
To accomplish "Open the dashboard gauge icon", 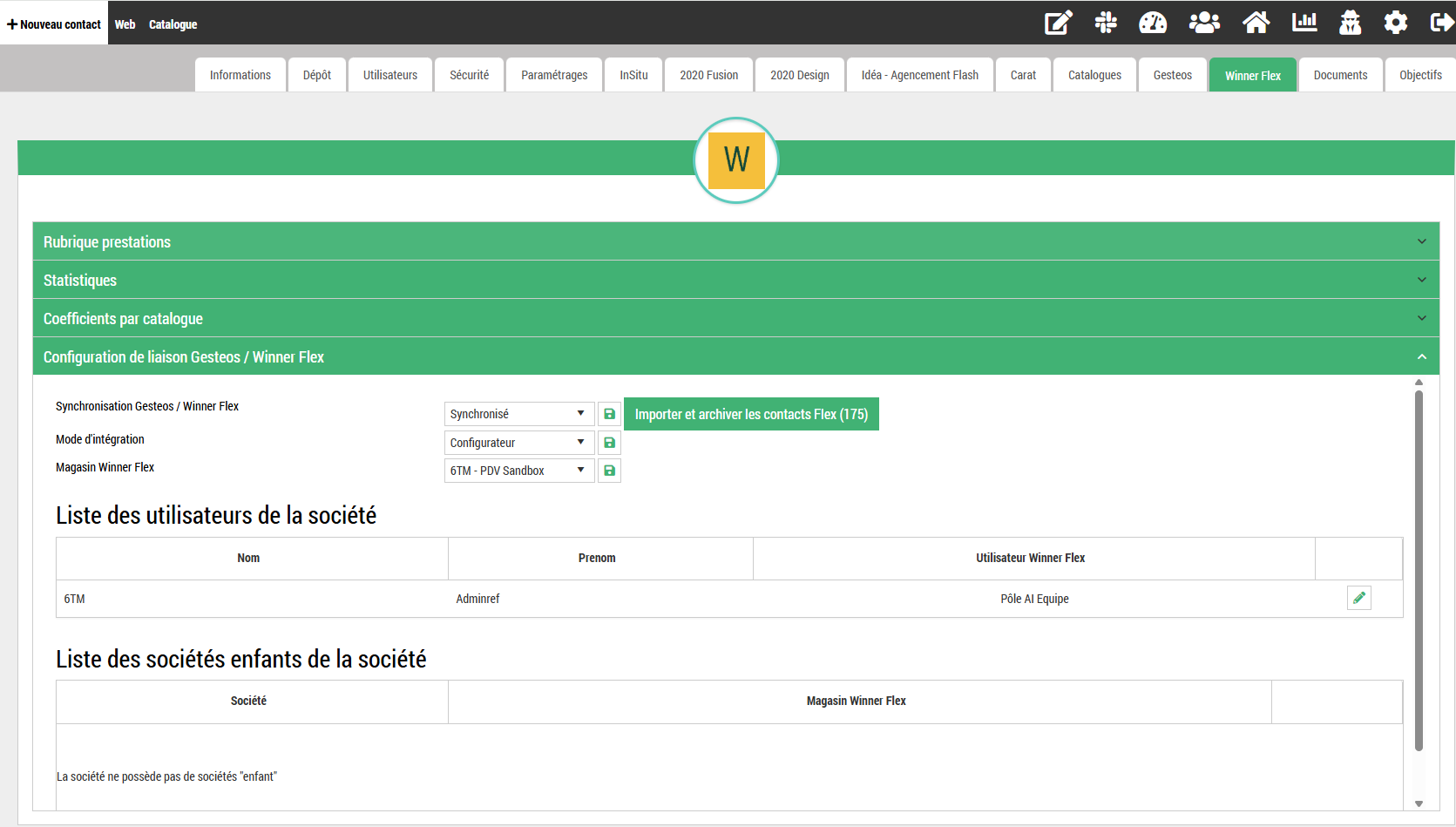I will [x=1153, y=23].
